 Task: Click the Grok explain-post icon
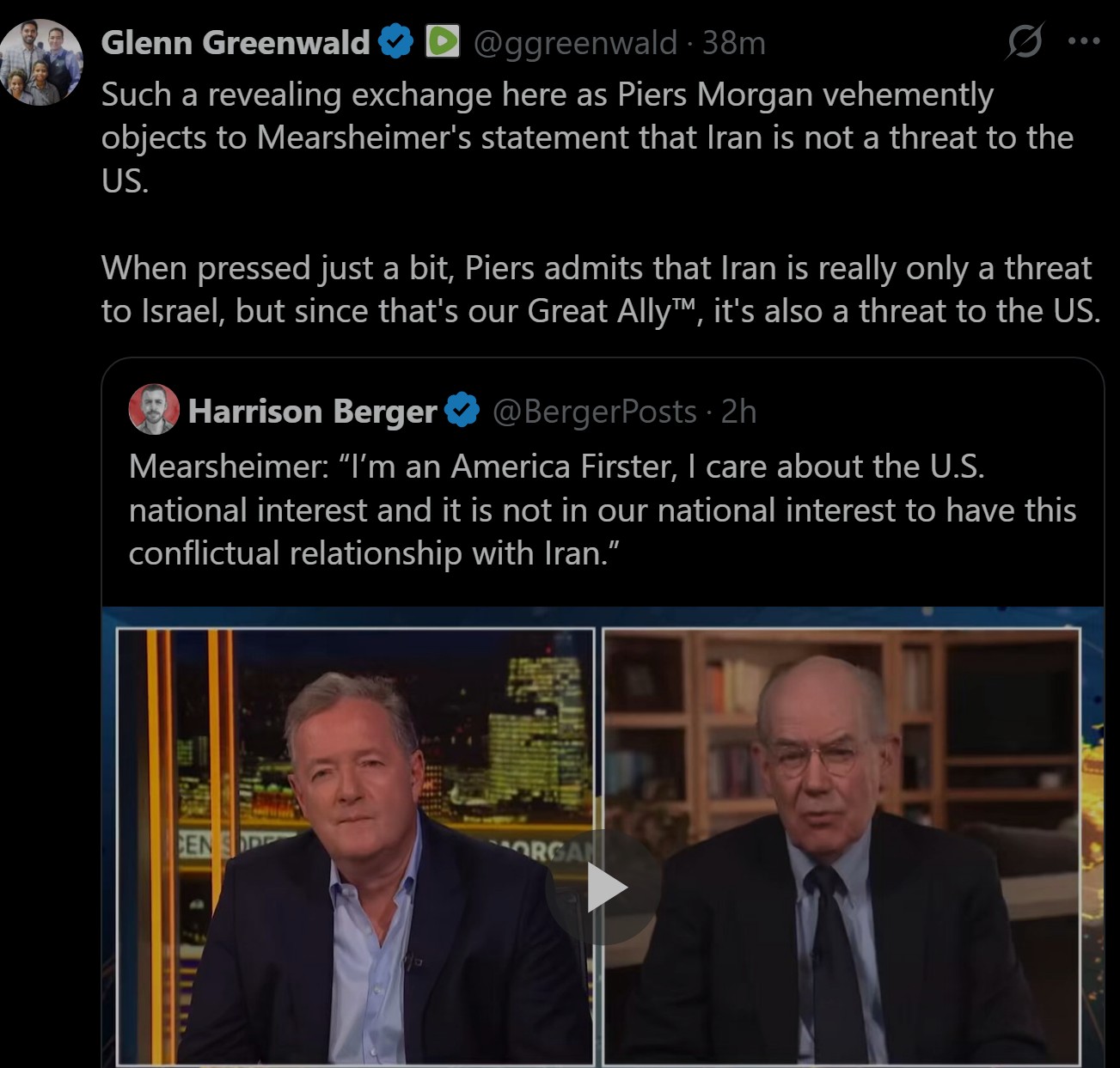point(1025,40)
